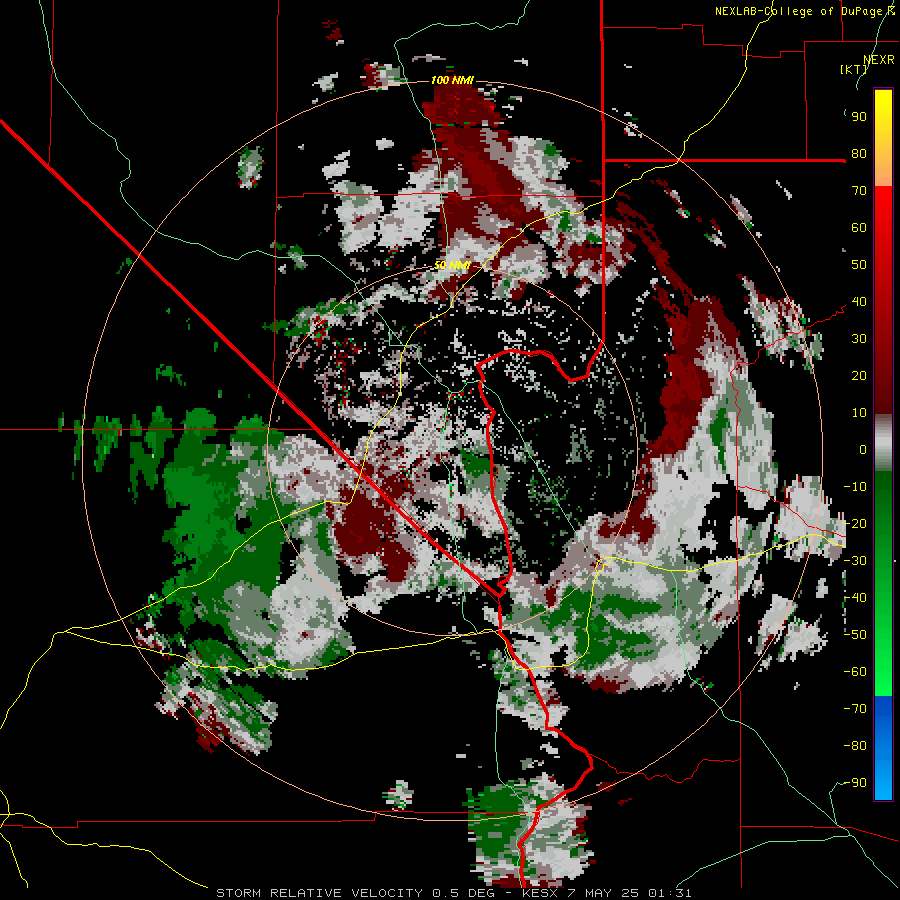Image resolution: width=900 pixels, height=900 pixels.
Task: Click the -60 value on velocity scale
Action: point(855,672)
